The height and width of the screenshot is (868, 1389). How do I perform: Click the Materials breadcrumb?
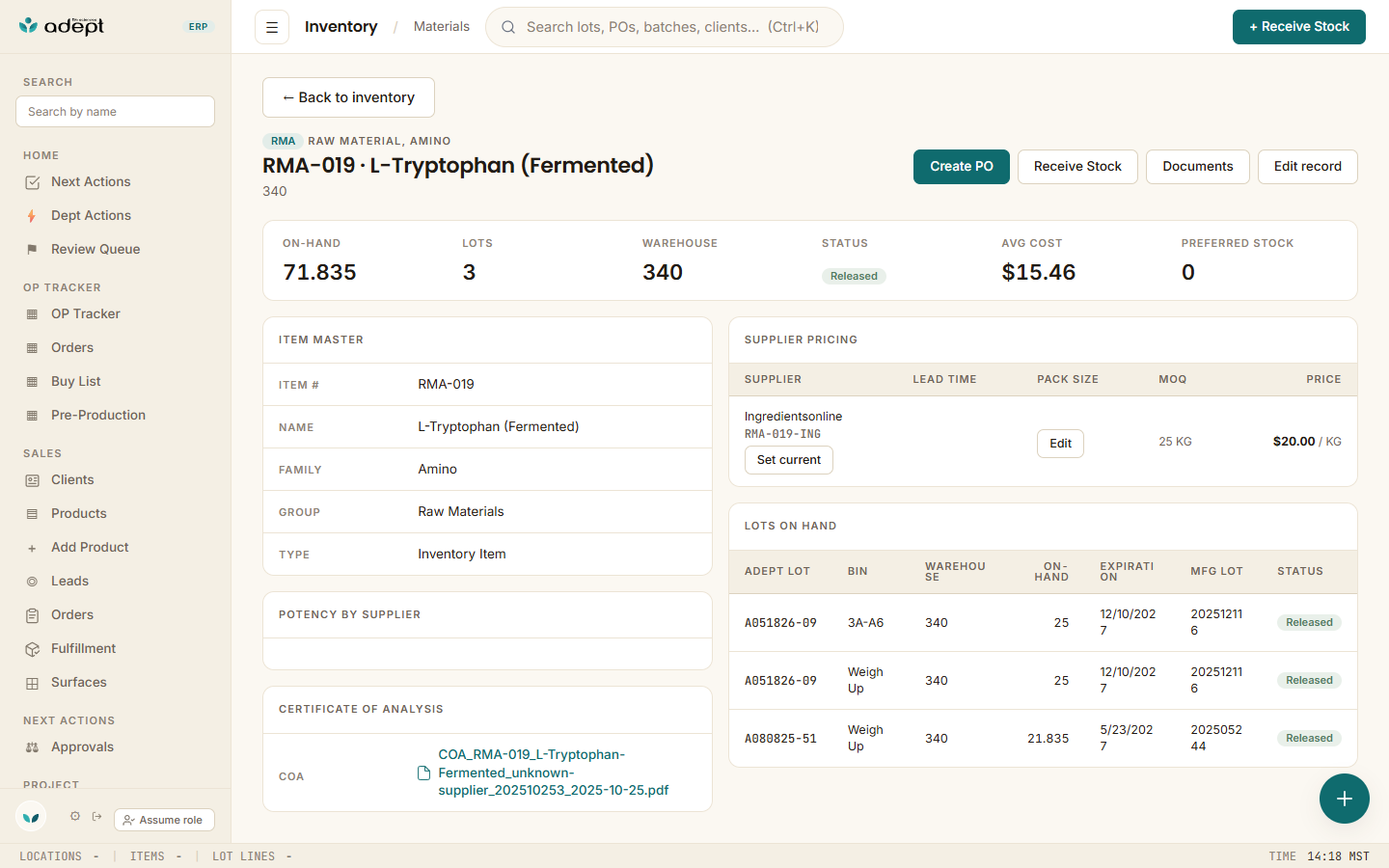click(x=442, y=27)
